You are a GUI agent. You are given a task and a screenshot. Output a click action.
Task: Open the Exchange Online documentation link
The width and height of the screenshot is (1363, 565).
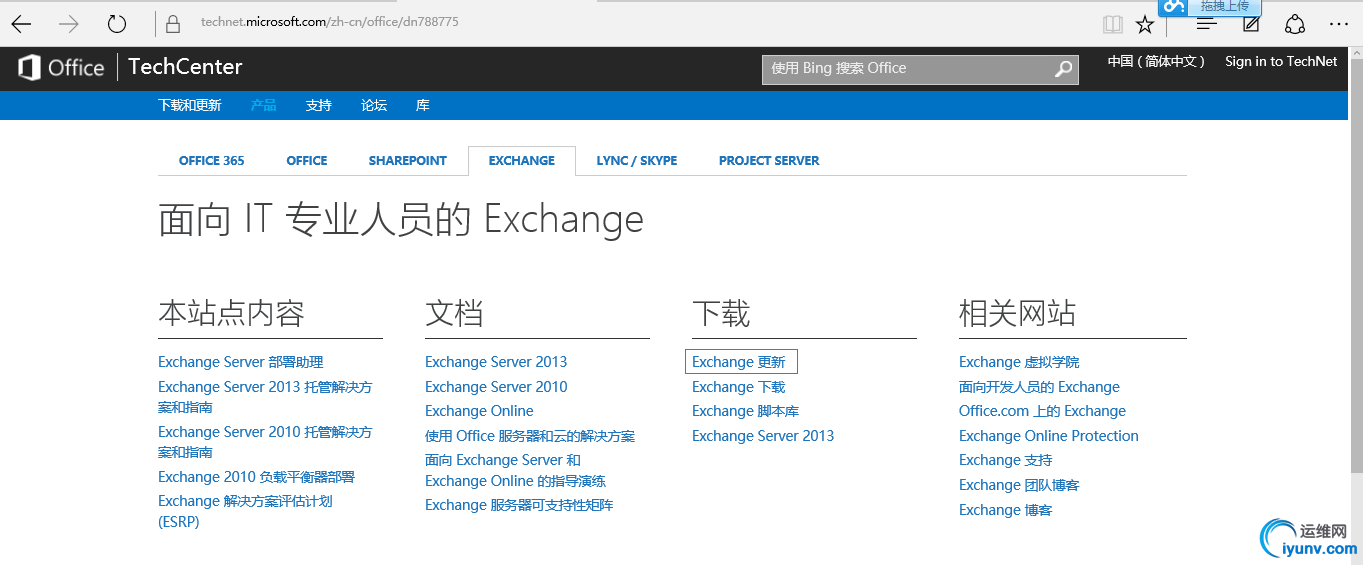click(479, 411)
